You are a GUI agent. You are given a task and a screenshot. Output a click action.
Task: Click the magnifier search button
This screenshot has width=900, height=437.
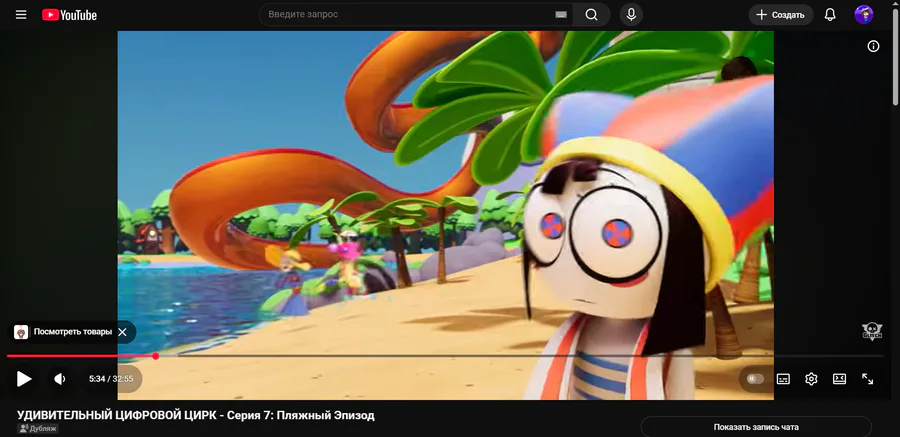tap(591, 15)
